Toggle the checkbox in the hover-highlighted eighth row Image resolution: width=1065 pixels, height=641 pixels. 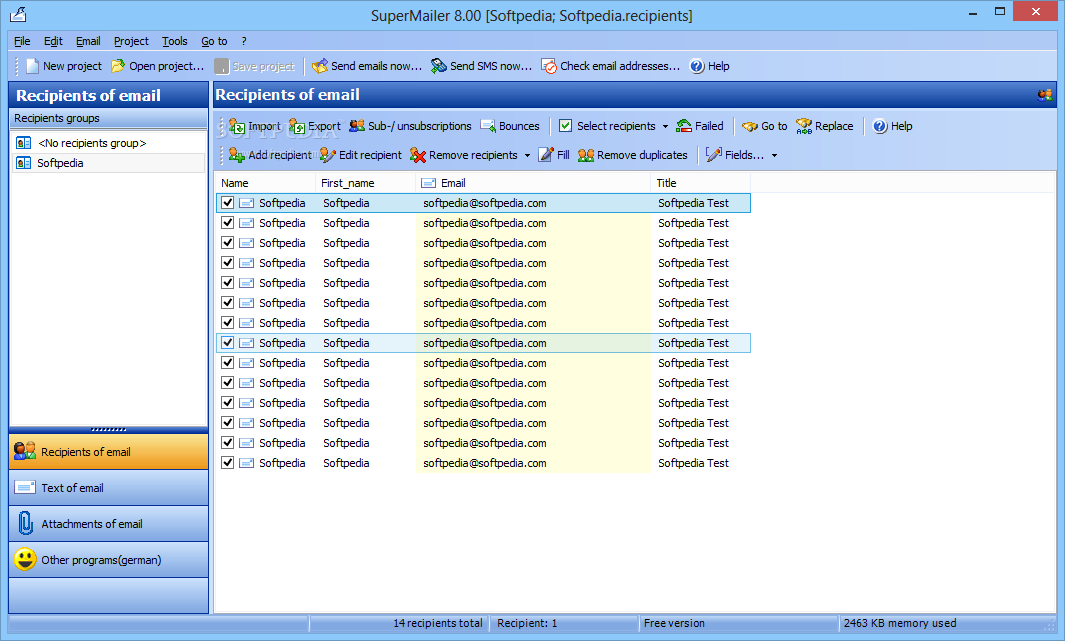coord(228,342)
